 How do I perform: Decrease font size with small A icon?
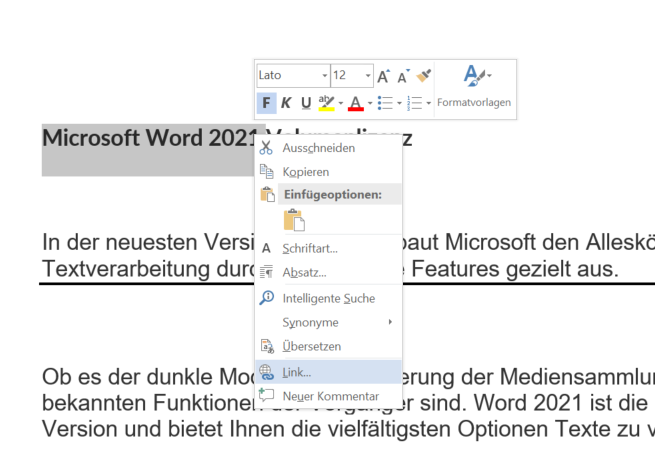coord(404,76)
